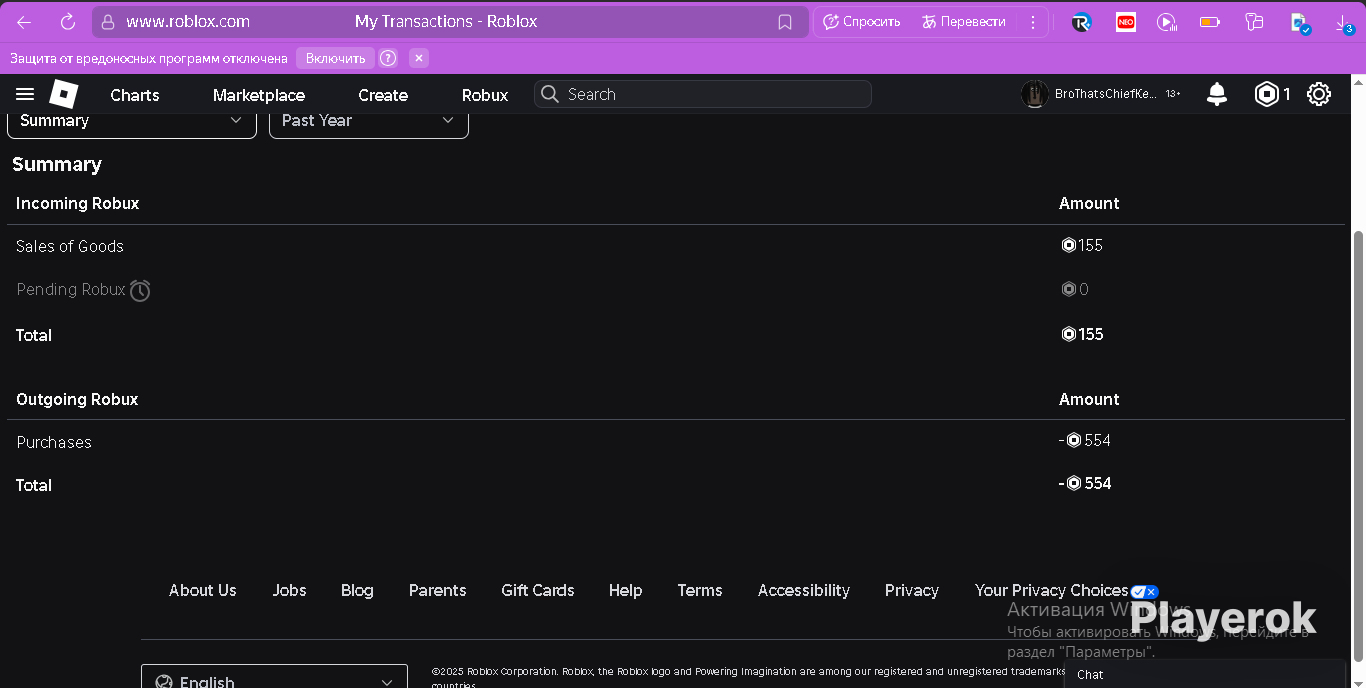Bookmark this page with the bookmark icon

(x=785, y=22)
